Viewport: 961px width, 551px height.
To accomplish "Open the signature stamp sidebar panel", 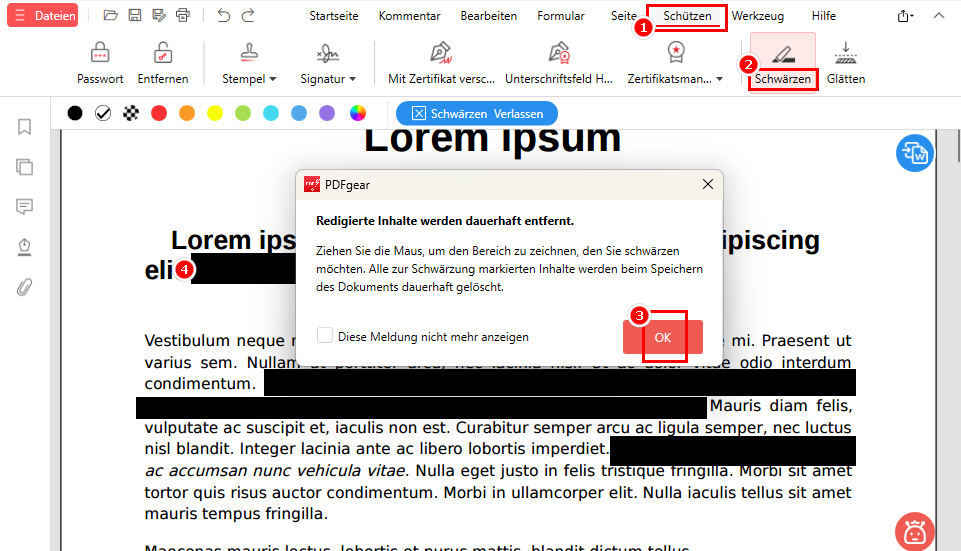I will point(25,247).
